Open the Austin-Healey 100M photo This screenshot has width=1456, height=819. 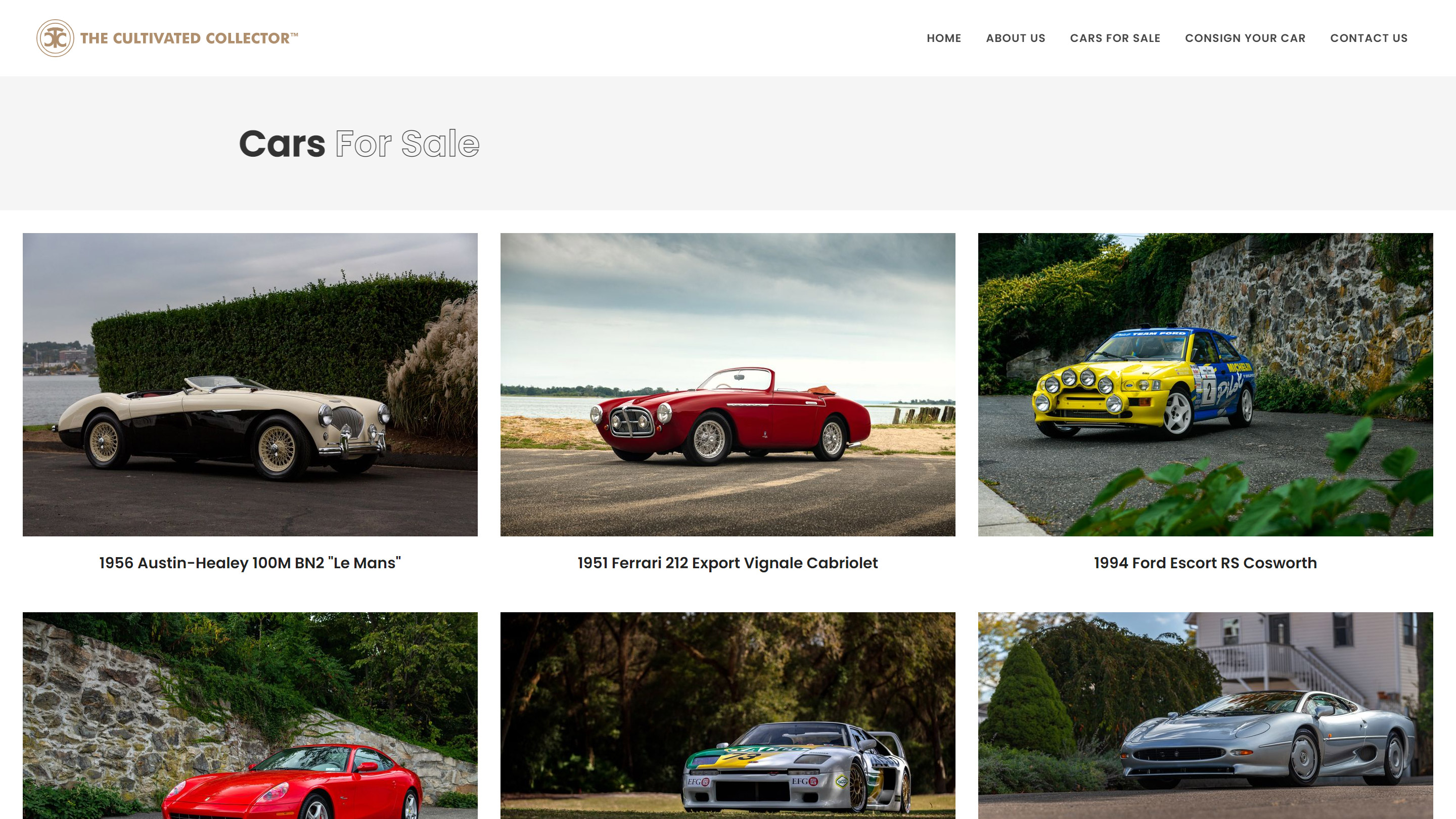[250, 384]
